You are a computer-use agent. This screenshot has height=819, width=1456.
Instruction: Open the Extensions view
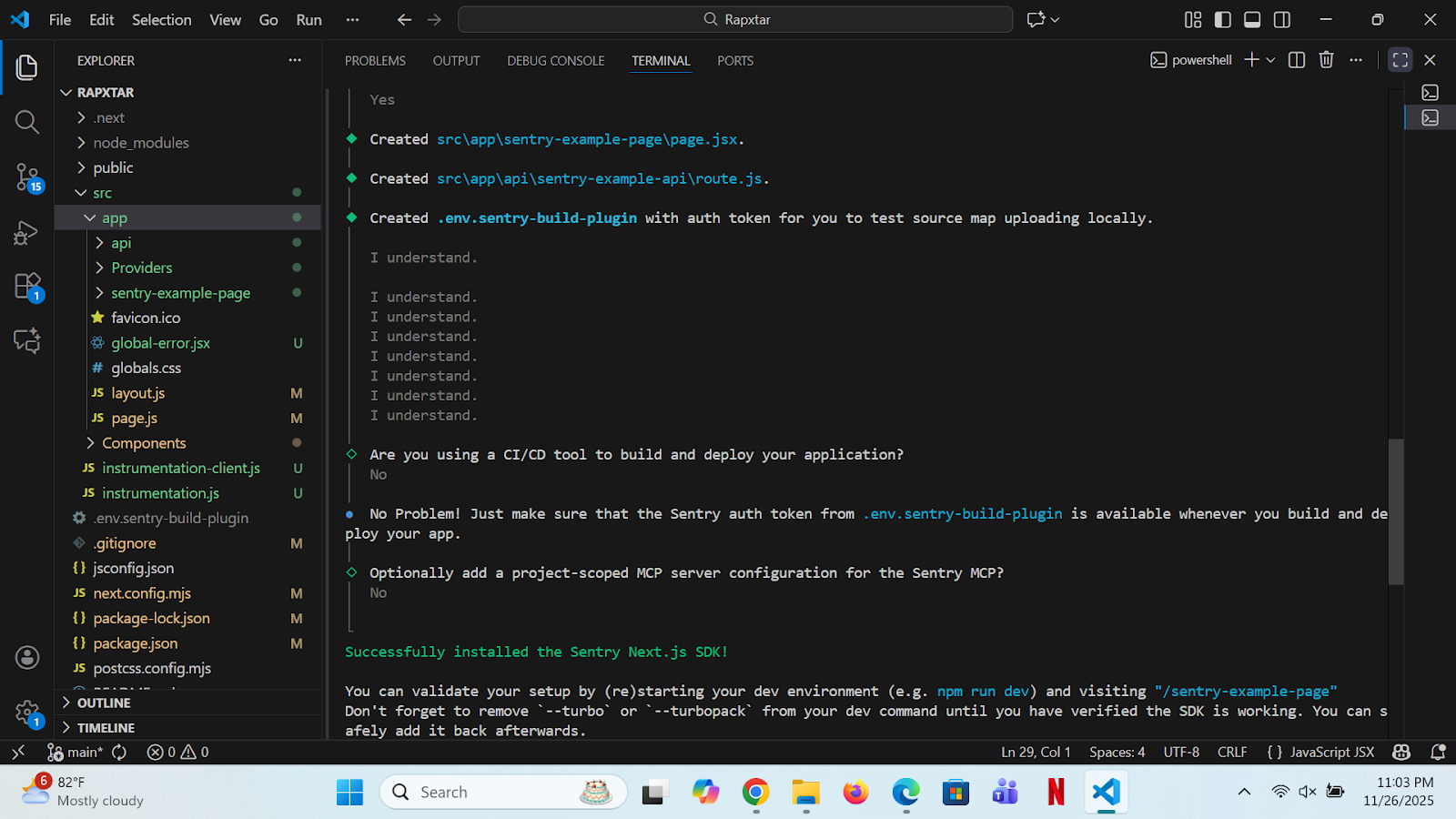point(26,285)
